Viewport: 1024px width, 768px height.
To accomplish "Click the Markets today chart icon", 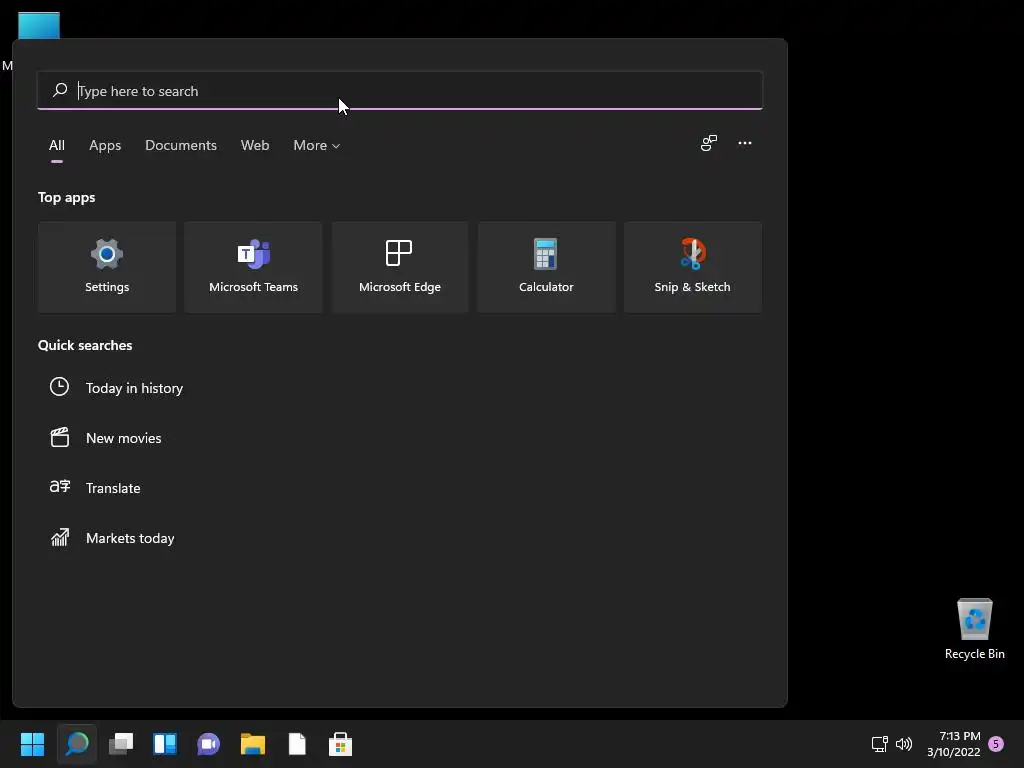I will [59, 537].
